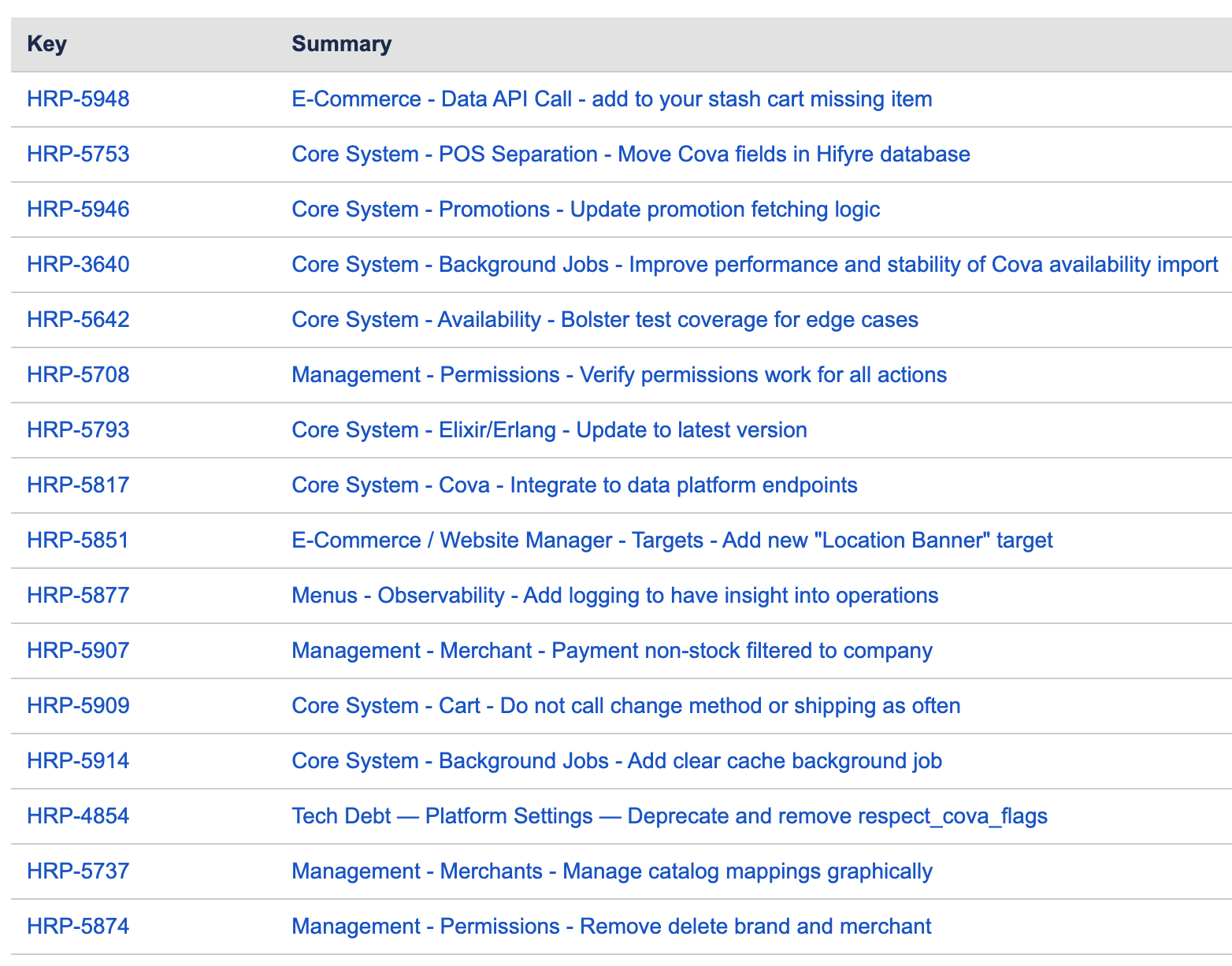Click issue key HRP-5708

point(78,375)
